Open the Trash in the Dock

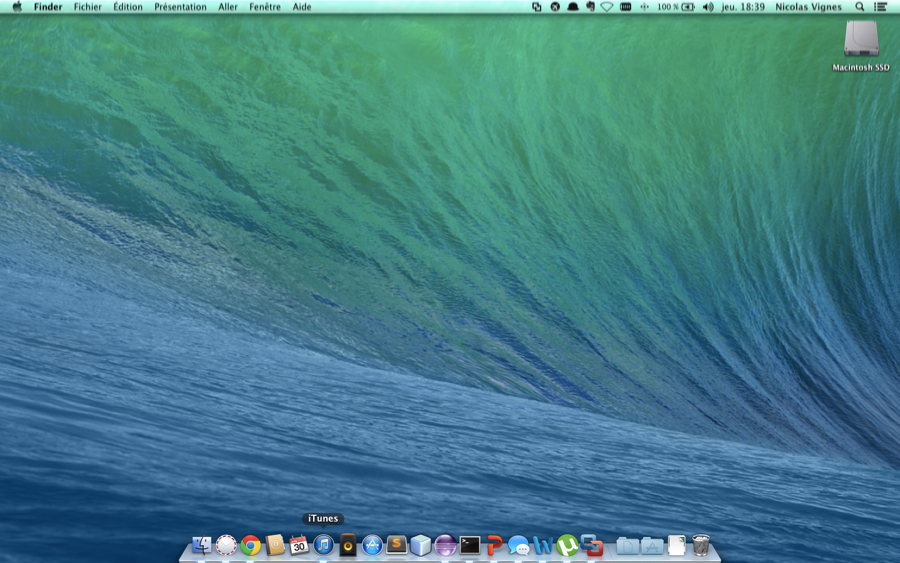click(701, 545)
